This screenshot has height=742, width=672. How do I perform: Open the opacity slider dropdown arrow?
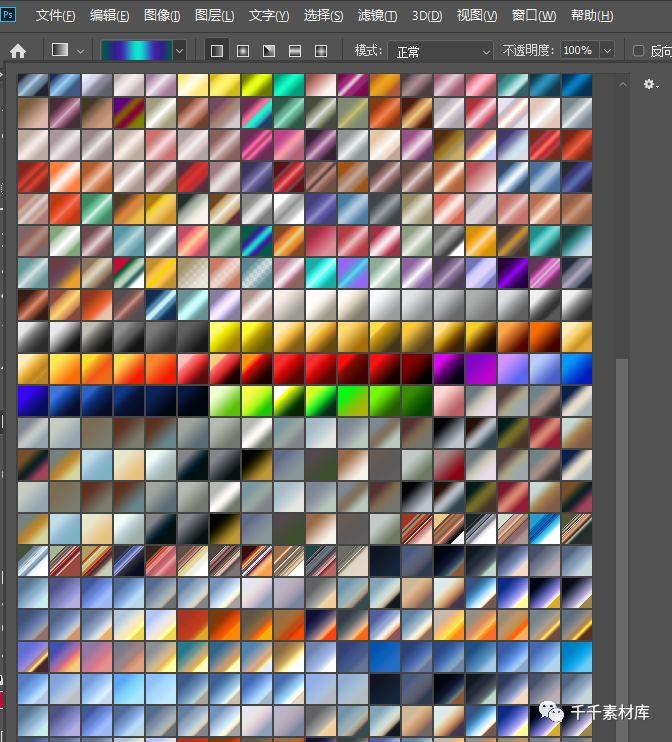click(x=607, y=50)
